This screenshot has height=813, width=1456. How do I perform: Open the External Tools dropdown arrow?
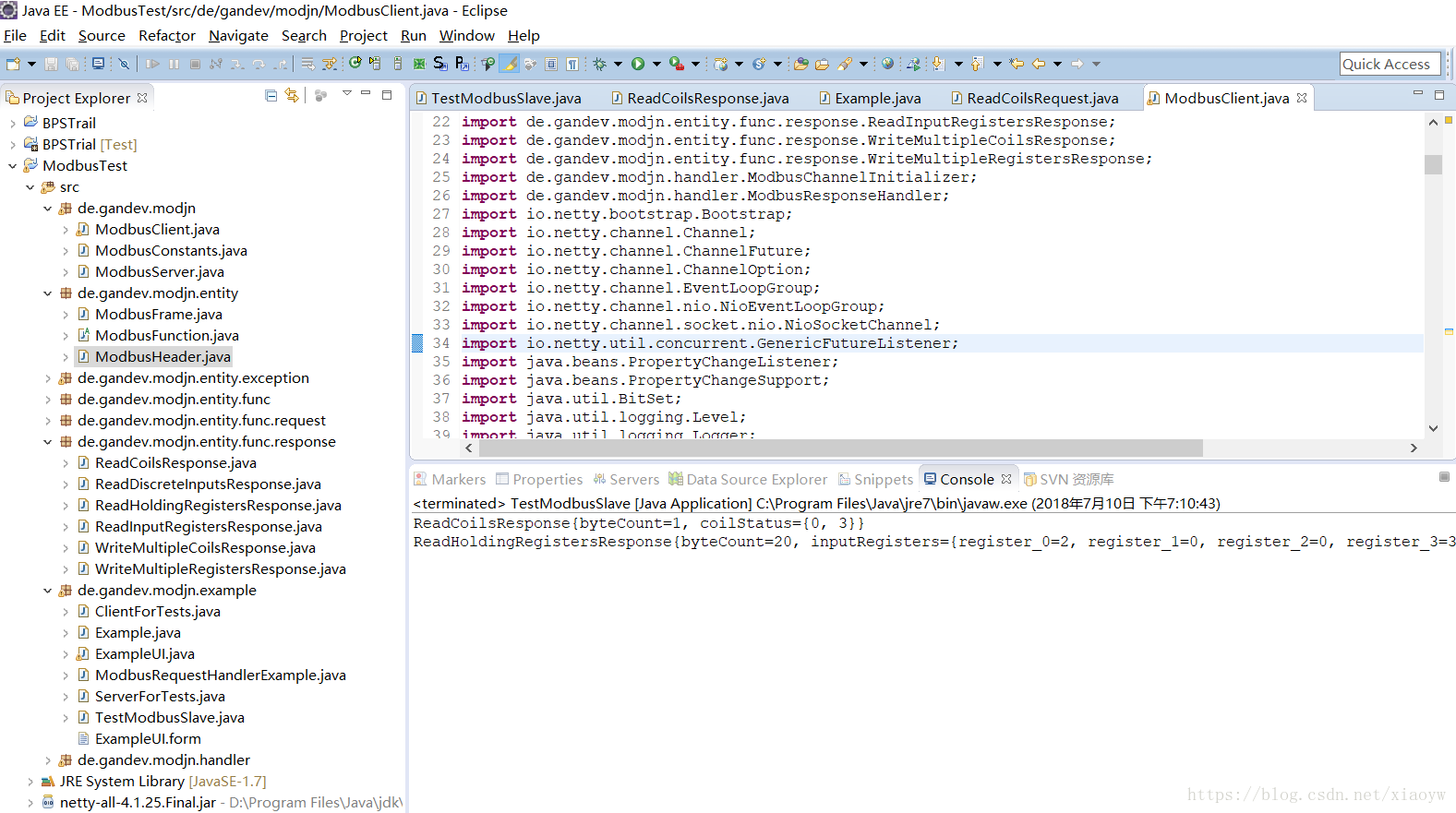[696, 64]
